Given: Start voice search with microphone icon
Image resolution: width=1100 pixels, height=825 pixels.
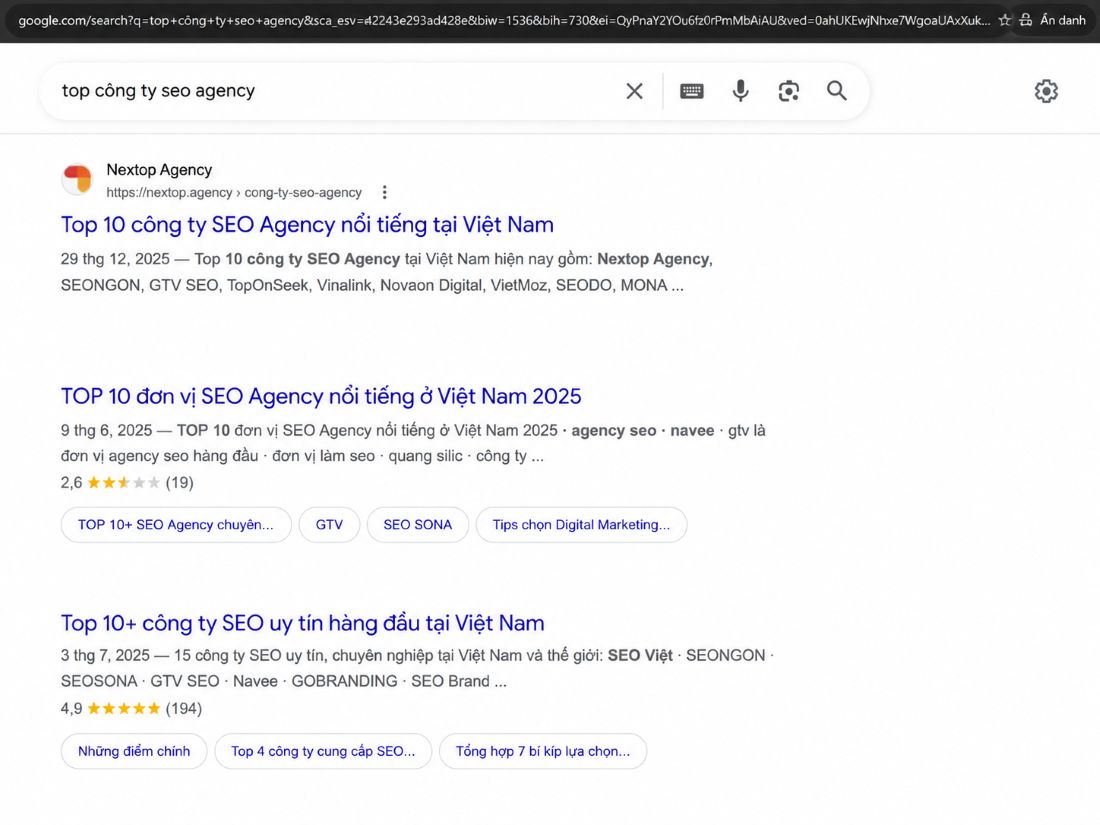Looking at the screenshot, I should click(x=740, y=91).
